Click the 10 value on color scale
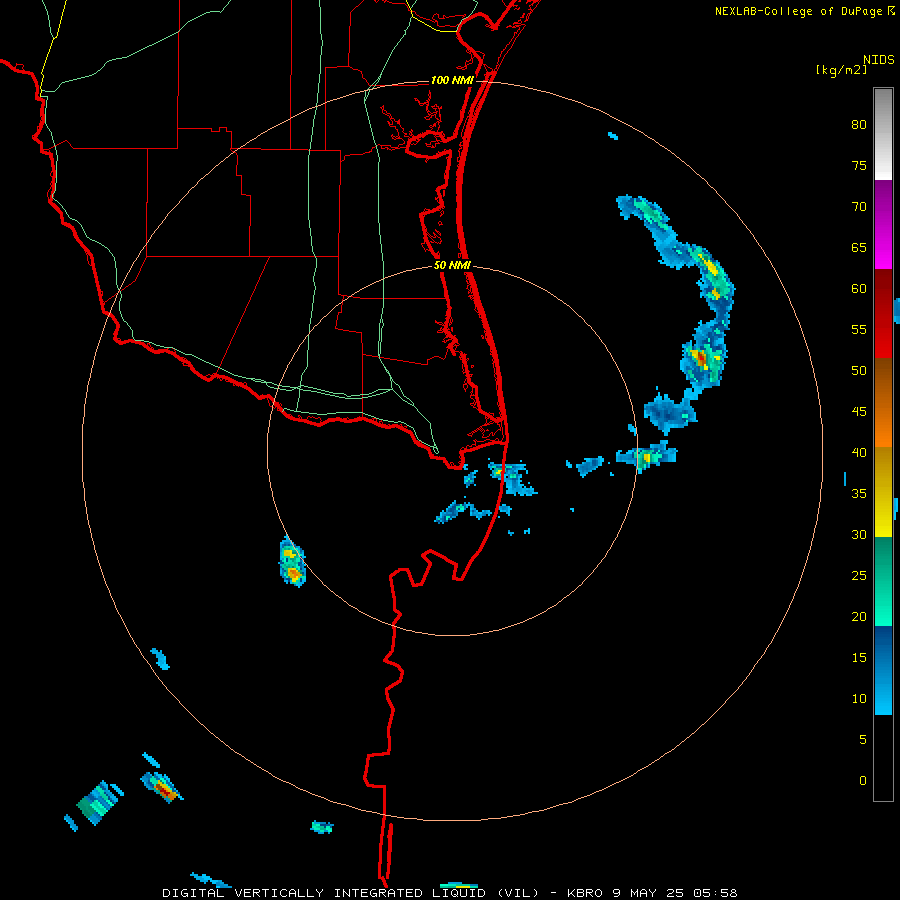900x900 pixels. [859, 699]
